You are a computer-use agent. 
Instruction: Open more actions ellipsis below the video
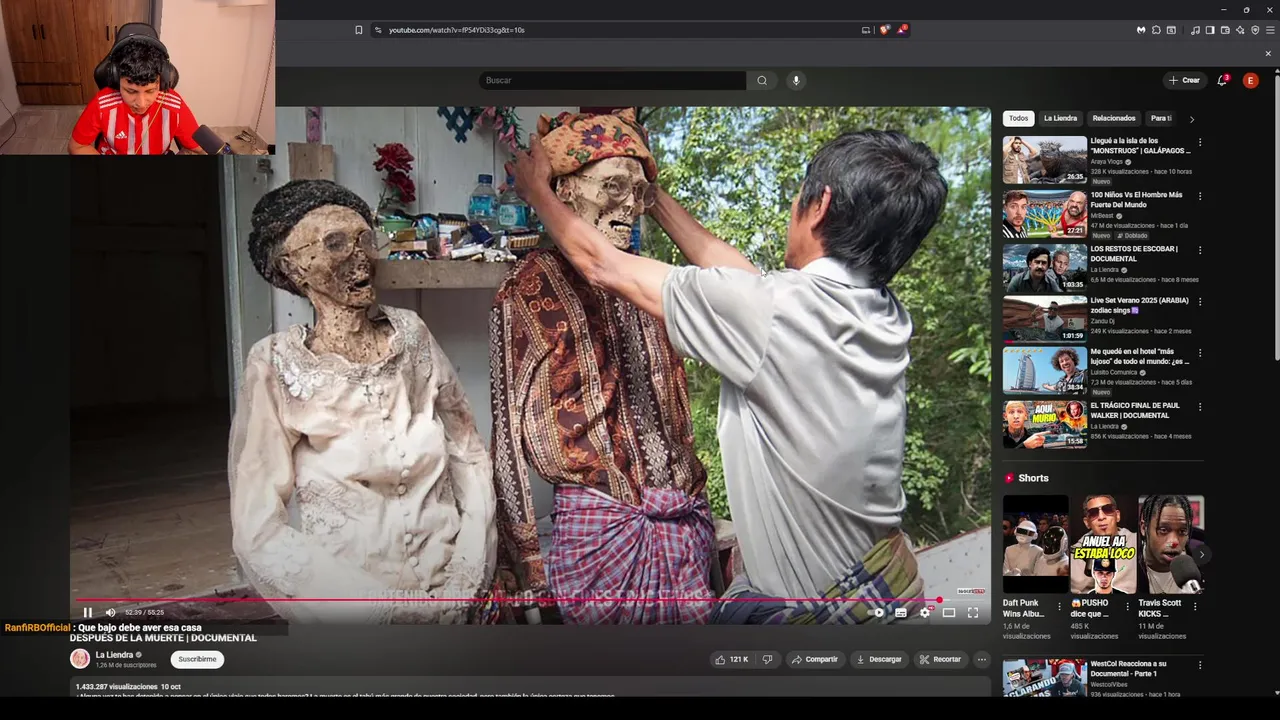click(x=982, y=659)
